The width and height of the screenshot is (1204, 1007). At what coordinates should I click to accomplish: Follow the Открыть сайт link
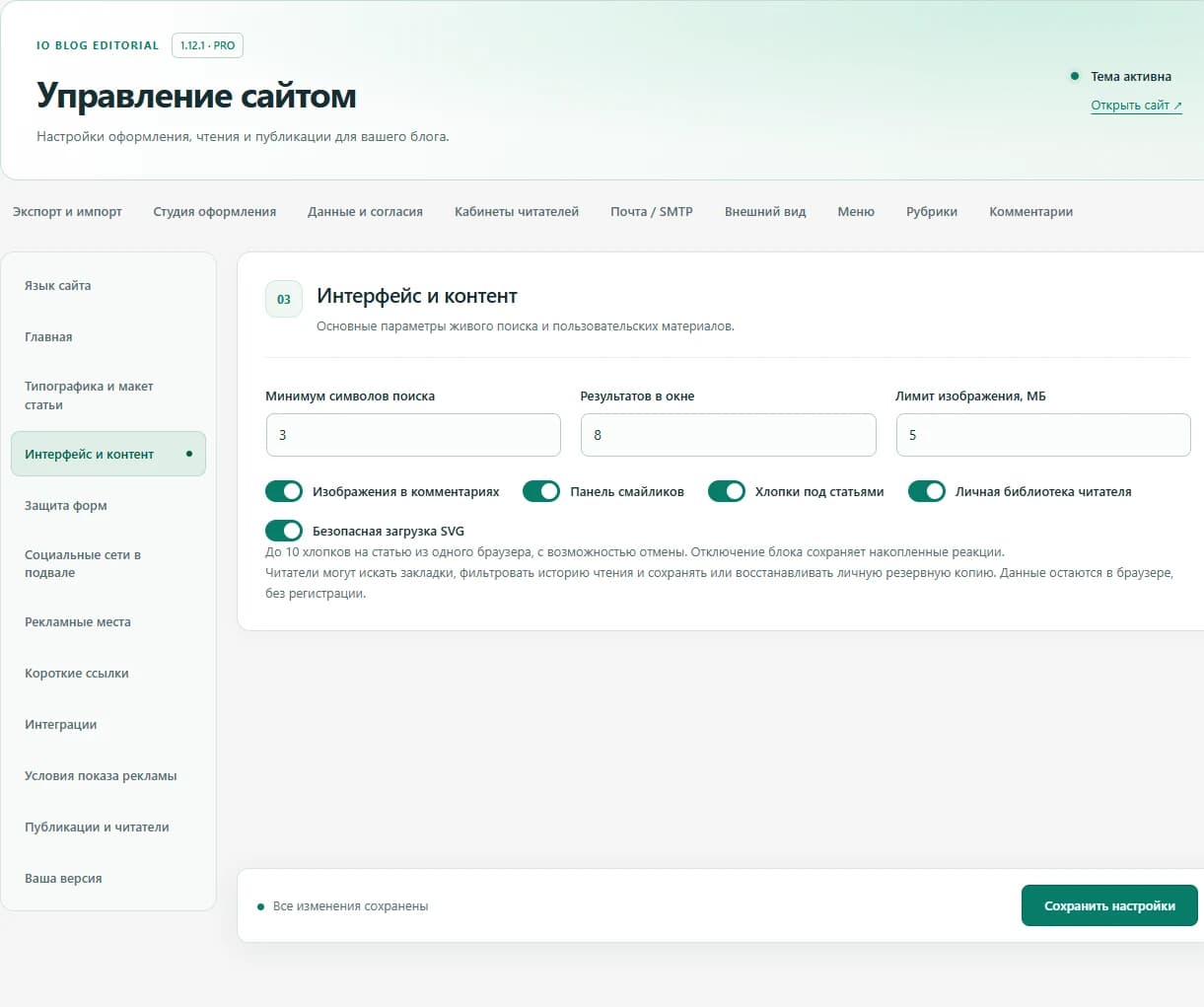[x=1136, y=106]
